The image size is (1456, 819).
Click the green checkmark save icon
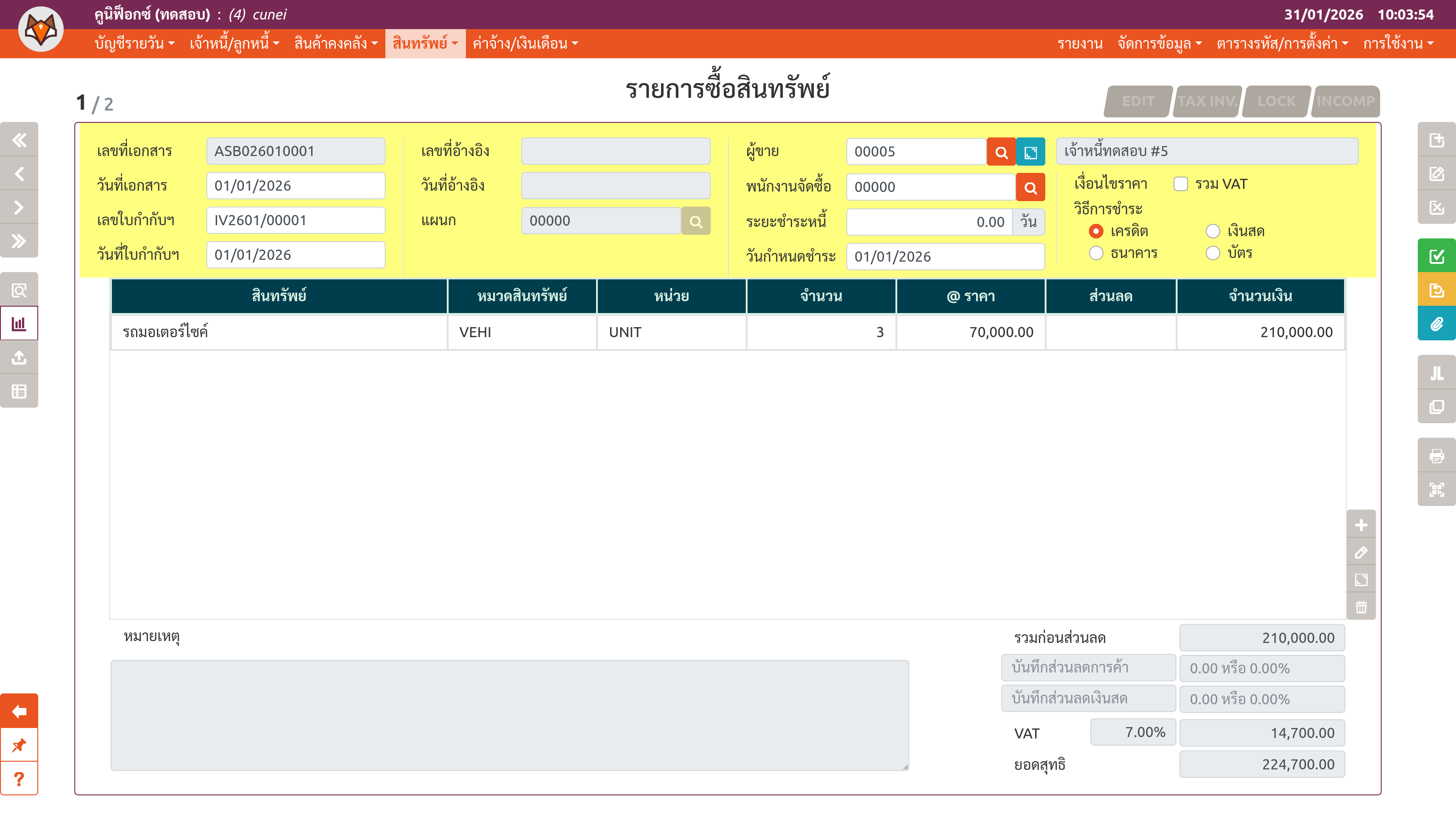coord(1436,256)
